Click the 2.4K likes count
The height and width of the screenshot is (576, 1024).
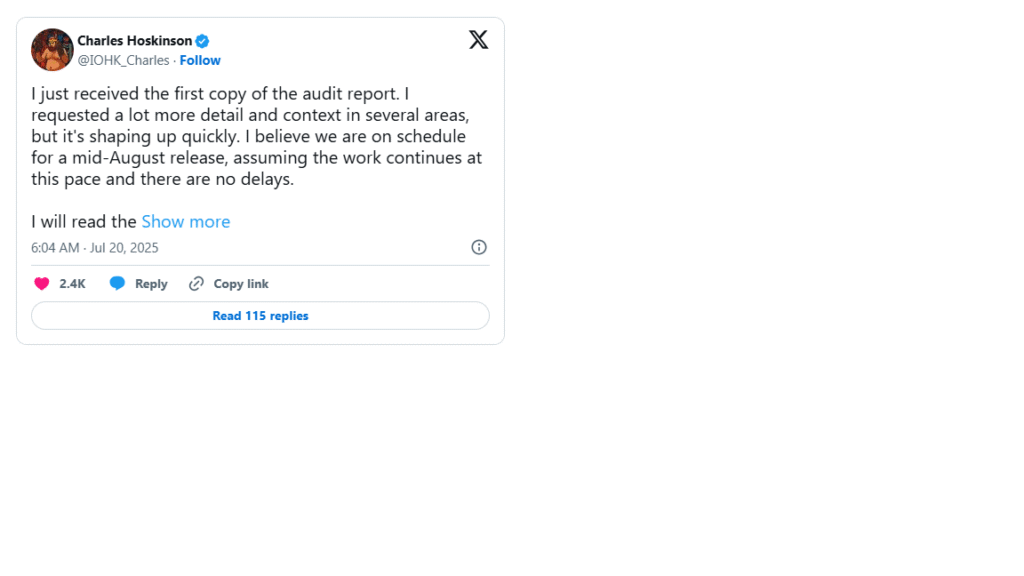coord(72,284)
